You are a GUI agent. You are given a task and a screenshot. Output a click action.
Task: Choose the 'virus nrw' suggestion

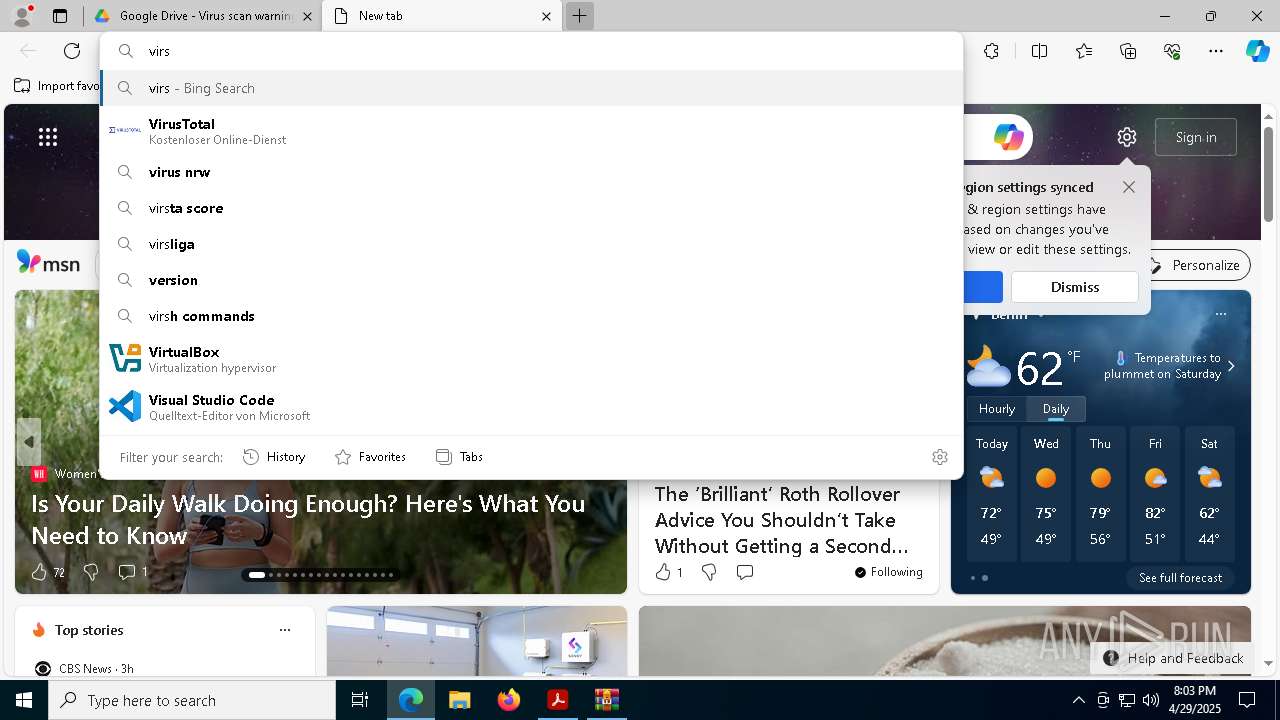pos(531,172)
